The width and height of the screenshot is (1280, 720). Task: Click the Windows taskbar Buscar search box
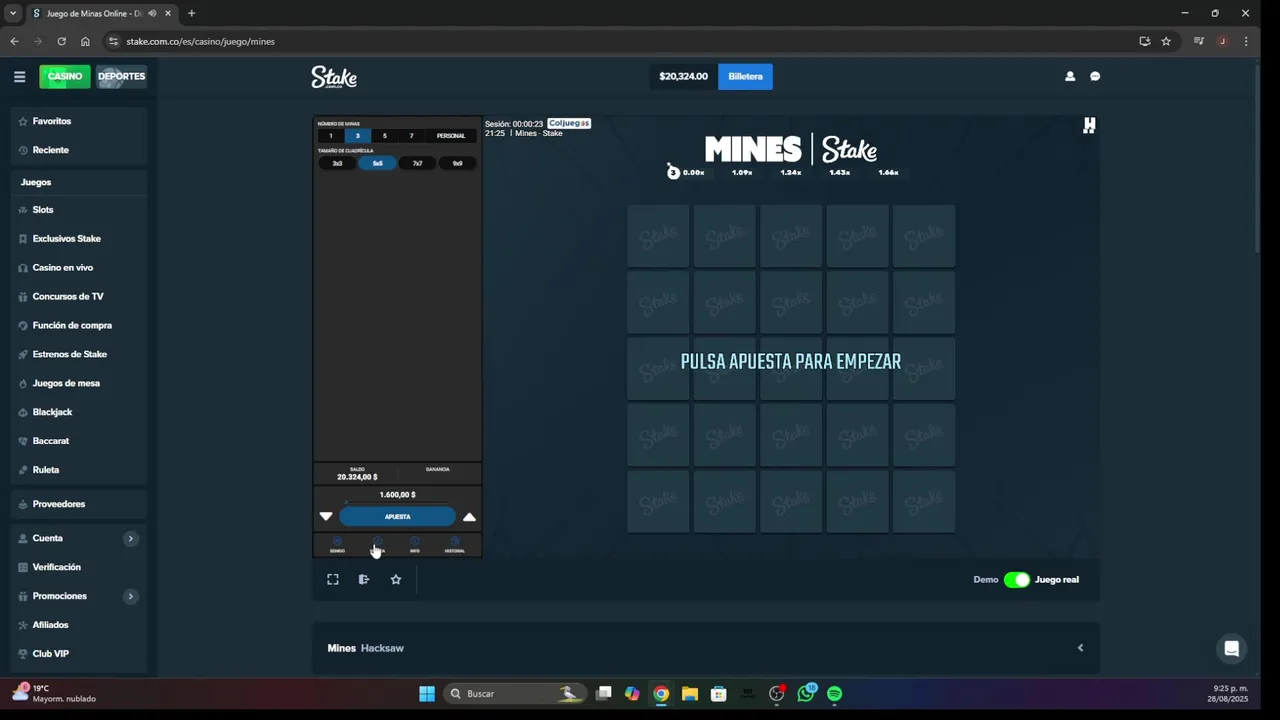[x=515, y=693]
